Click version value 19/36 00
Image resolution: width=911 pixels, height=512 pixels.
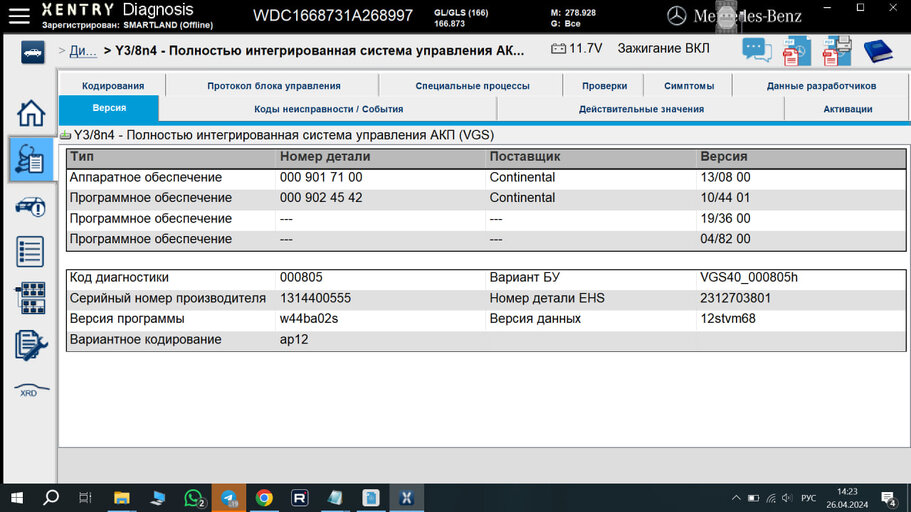tap(725, 219)
